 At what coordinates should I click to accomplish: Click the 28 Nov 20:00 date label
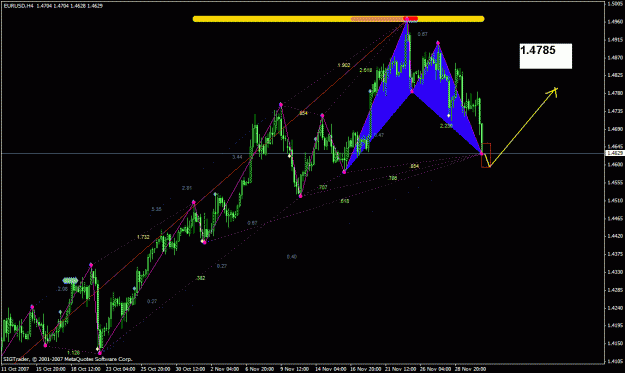[x=470, y=369]
